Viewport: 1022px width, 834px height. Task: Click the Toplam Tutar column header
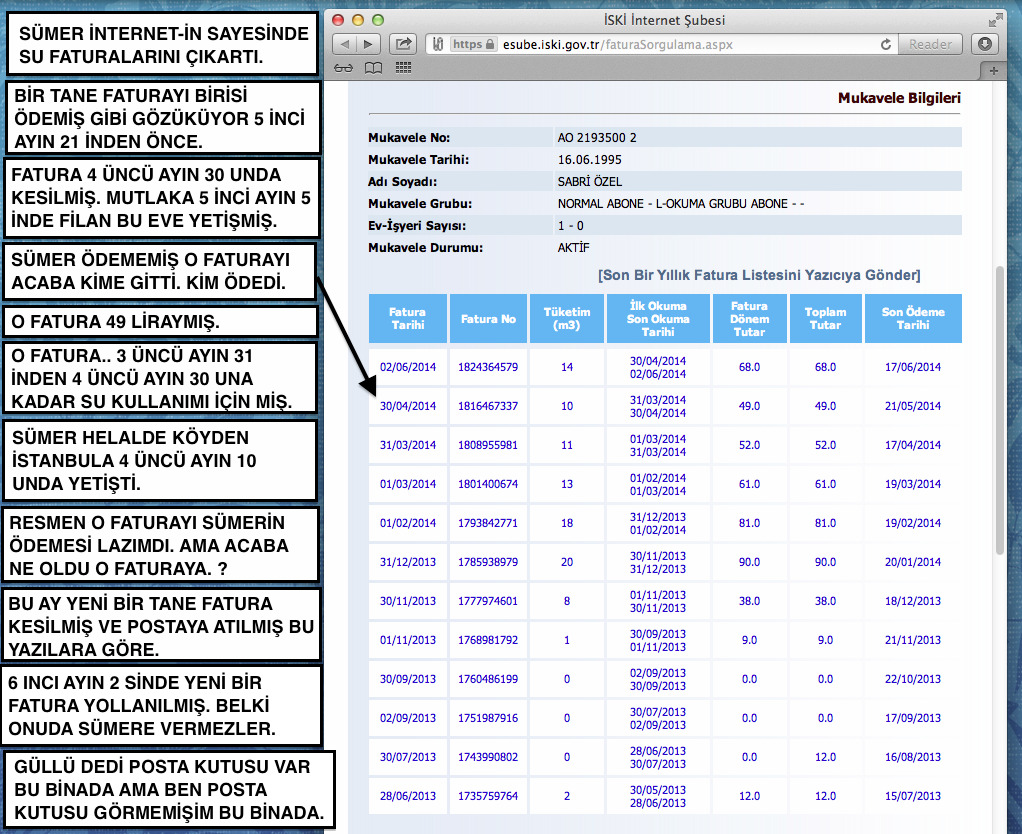(825, 319)
